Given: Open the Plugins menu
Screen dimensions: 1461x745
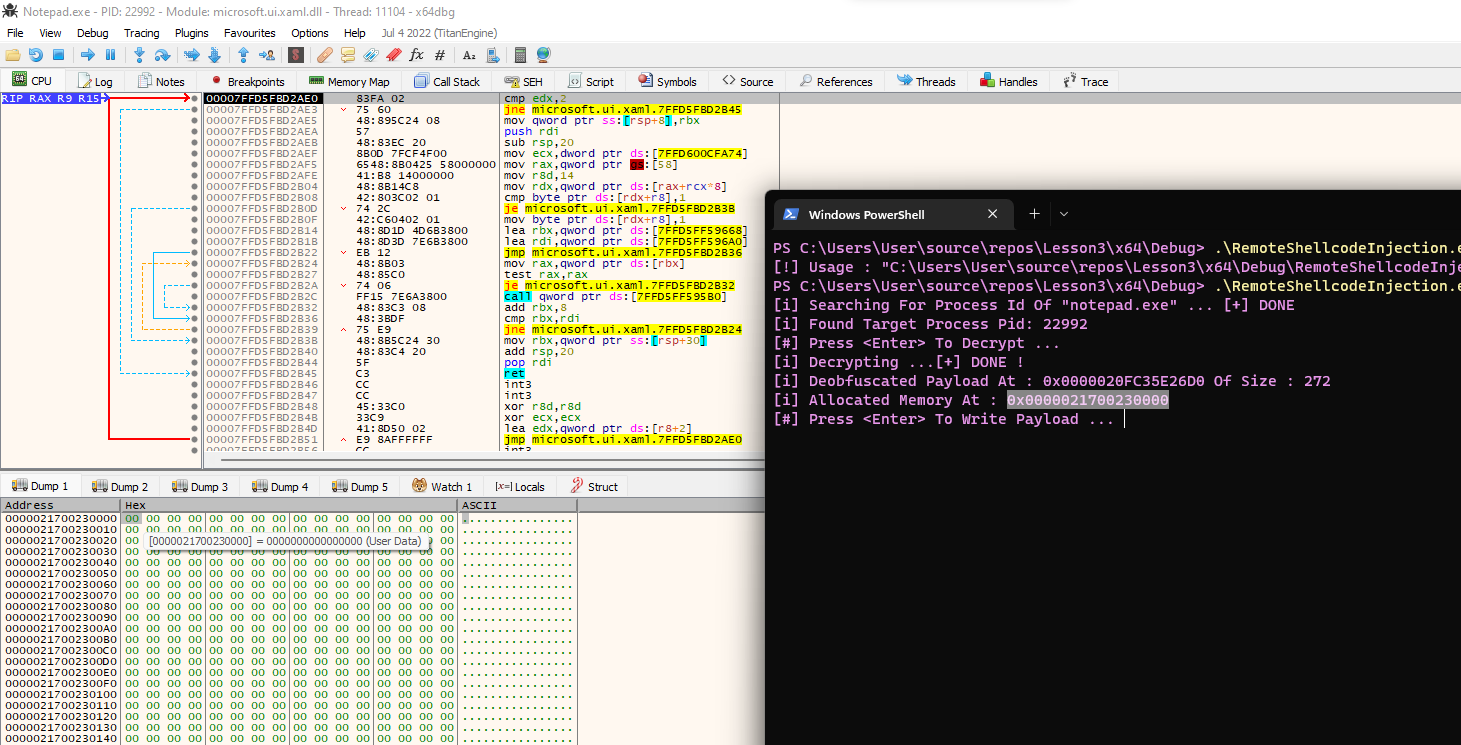Looking at the screenshot, I should pyautogui.click(x=192, y=33).
